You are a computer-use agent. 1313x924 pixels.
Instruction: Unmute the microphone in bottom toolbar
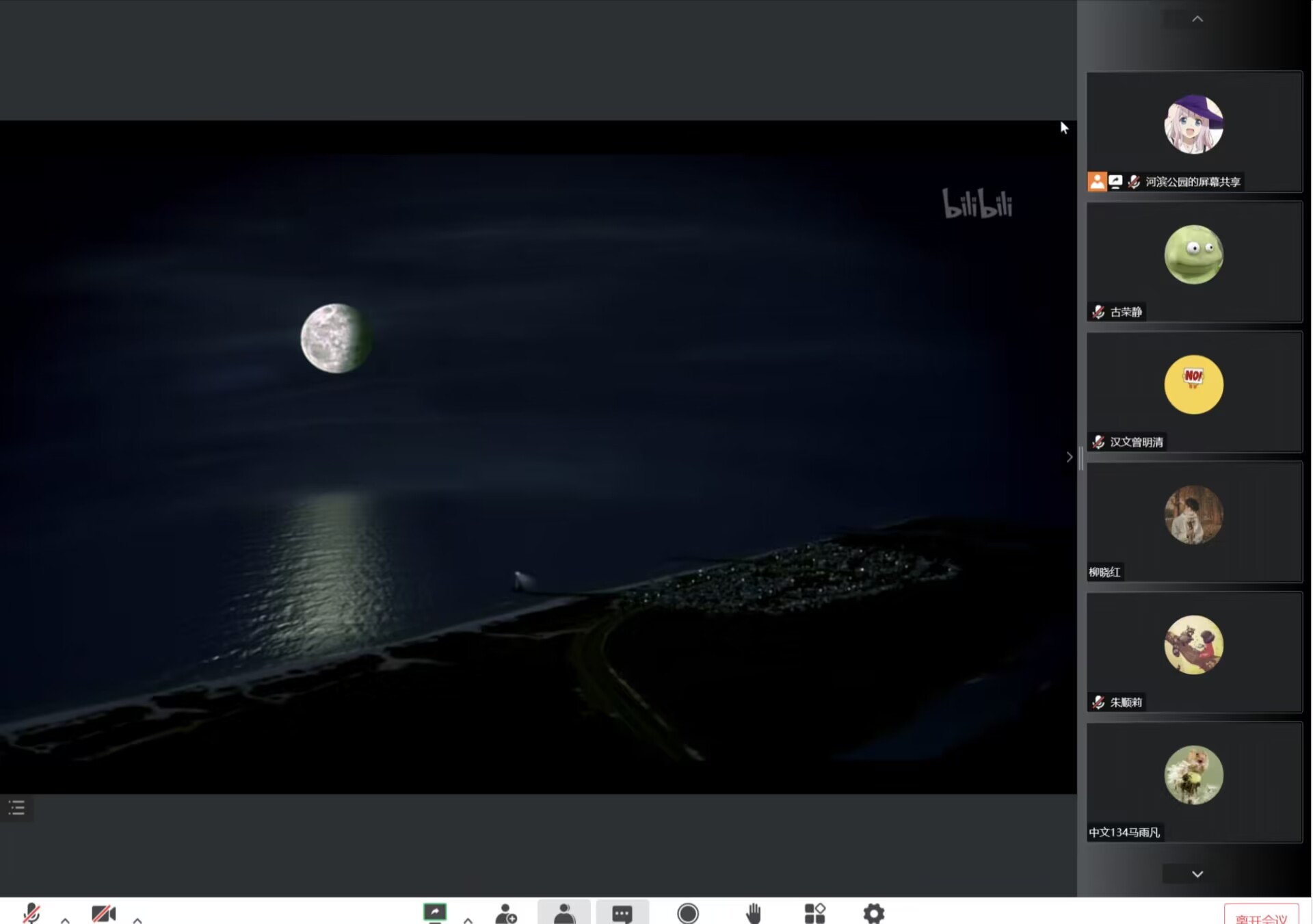(31, 913)
